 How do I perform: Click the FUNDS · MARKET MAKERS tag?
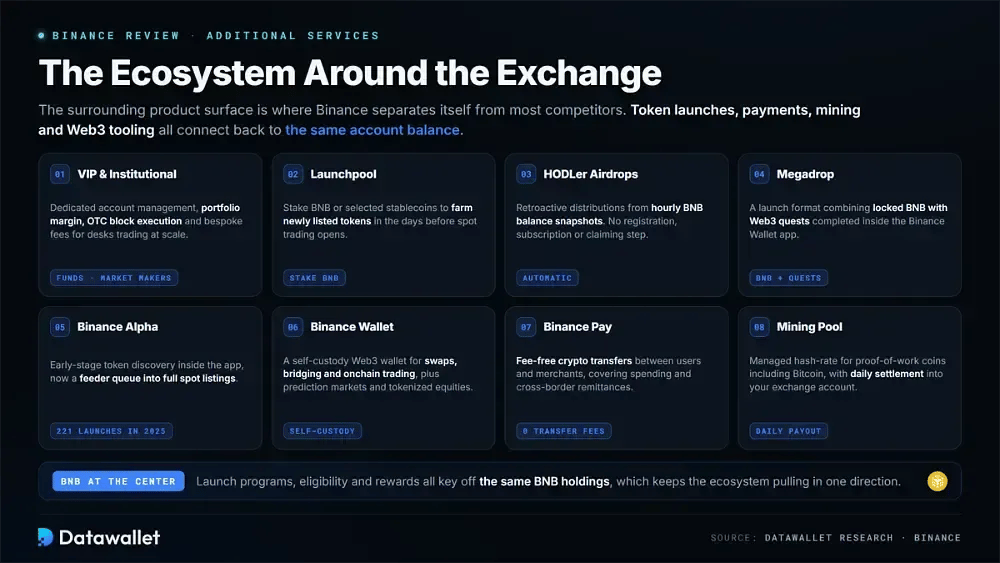(x=114, y=278)
